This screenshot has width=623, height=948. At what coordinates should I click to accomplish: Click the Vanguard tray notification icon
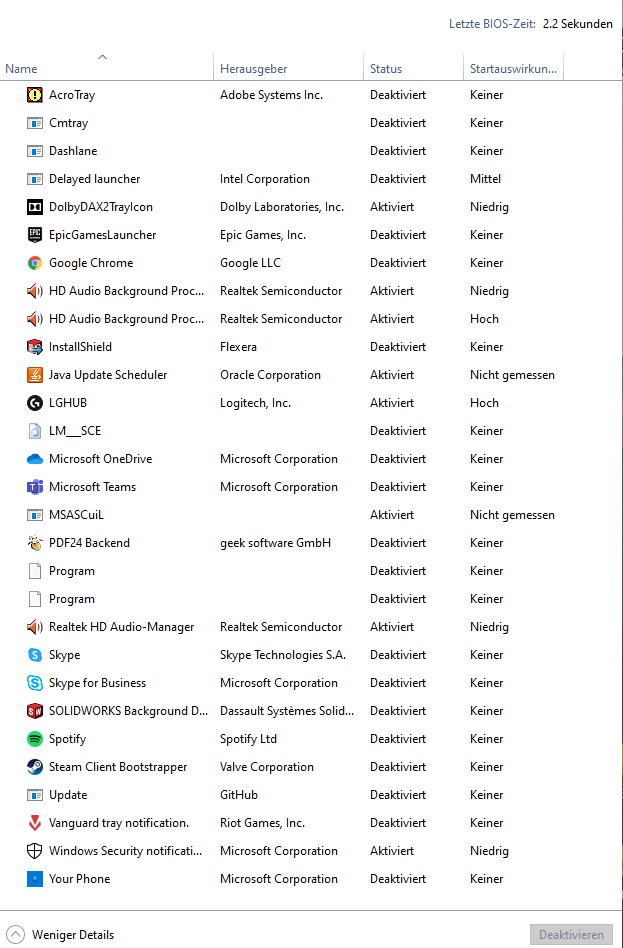tap(35, 823)
